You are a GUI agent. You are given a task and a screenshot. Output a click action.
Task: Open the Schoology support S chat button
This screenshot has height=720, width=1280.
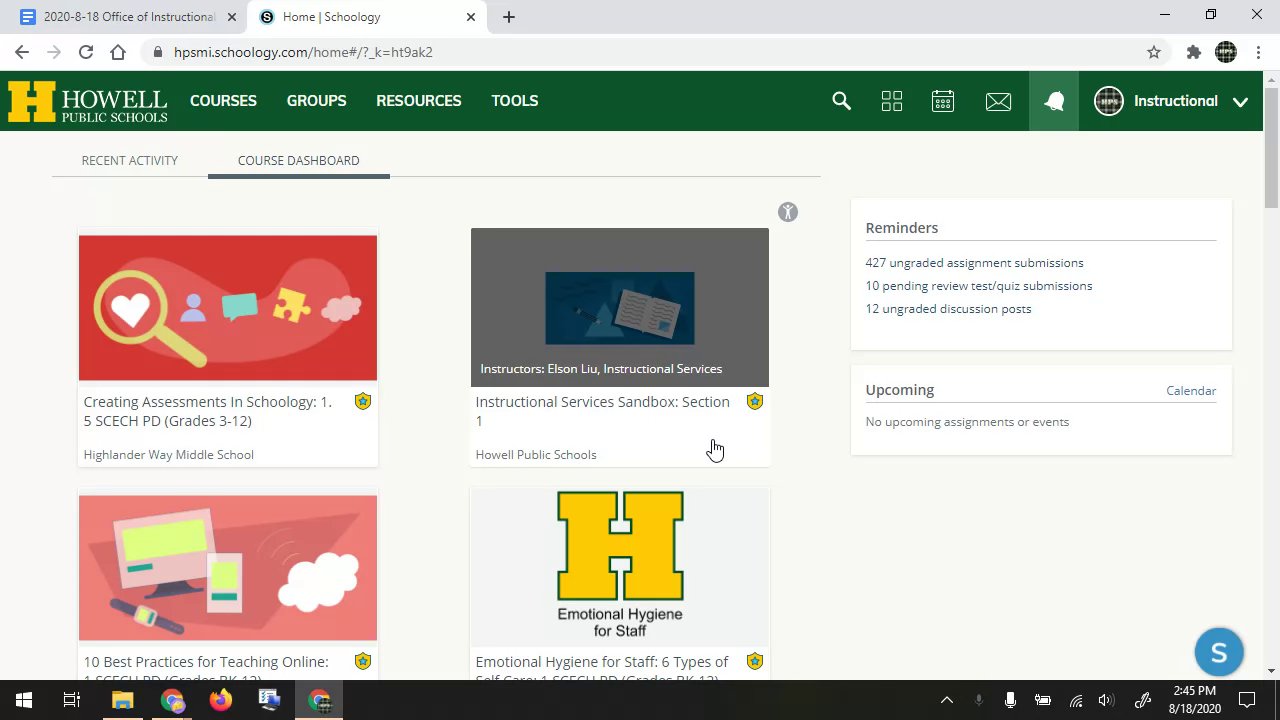tap(1219, 653)
